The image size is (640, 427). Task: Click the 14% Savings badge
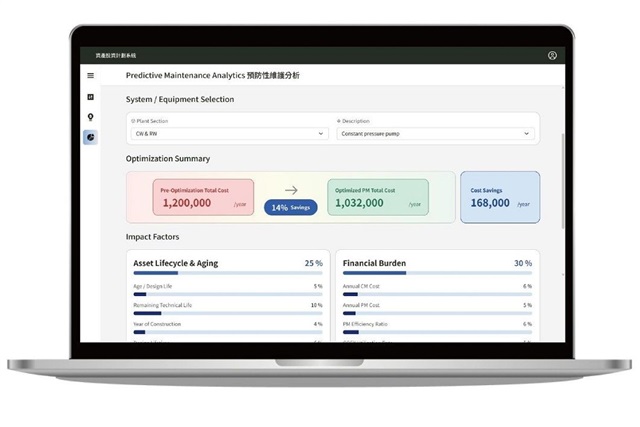[x=291, y=207]
